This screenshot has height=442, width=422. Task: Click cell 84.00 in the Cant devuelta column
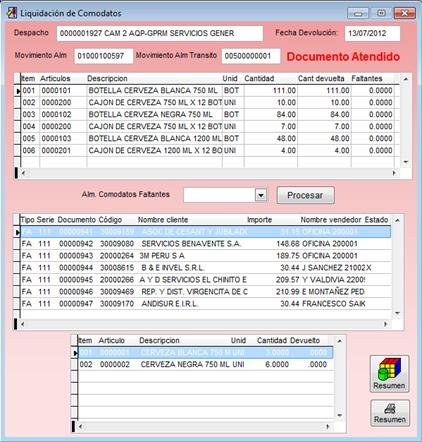click(340, 115)
